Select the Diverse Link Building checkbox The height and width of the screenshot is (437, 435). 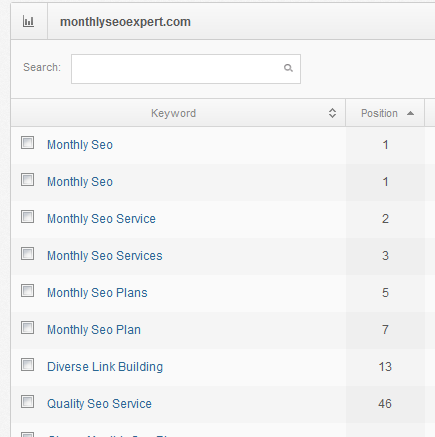27,365
